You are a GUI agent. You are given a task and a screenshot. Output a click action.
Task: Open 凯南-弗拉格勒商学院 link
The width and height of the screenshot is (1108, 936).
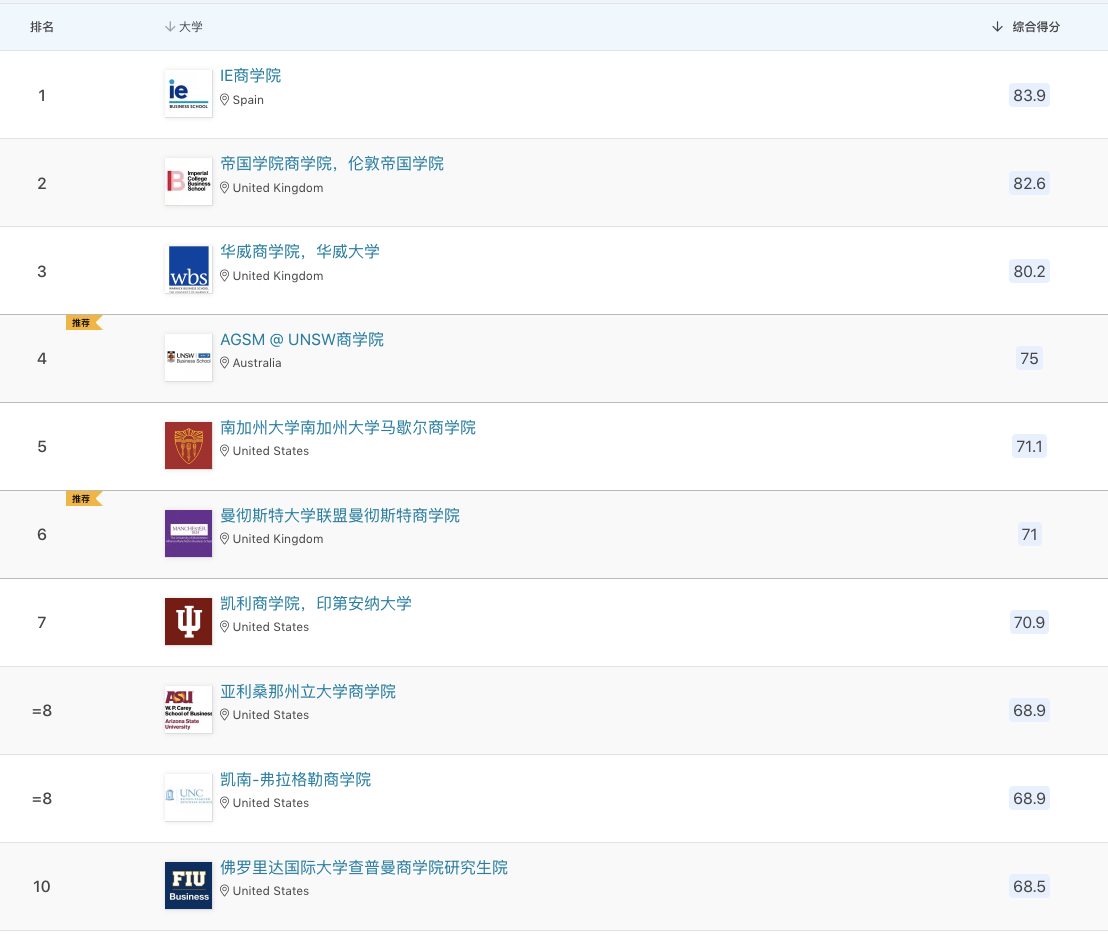(295, 780)
